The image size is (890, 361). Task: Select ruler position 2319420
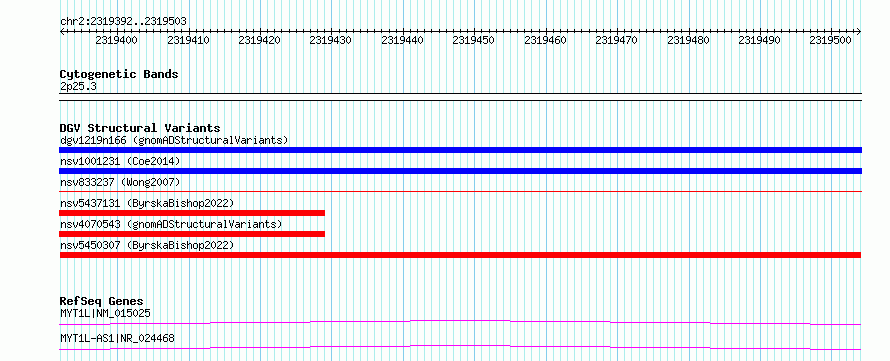click(x=259, y=40)
